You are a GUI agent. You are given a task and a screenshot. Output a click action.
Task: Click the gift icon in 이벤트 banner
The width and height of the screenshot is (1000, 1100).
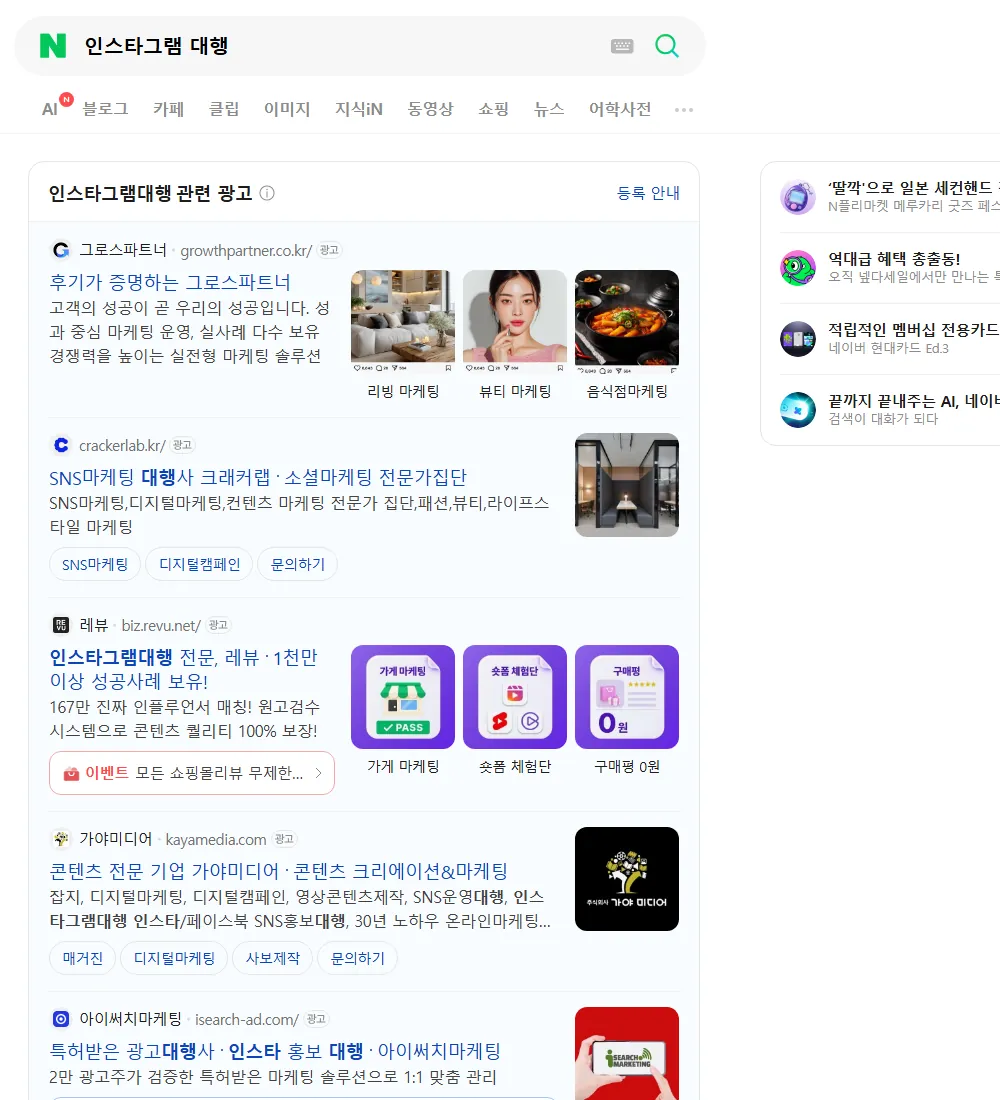click(71, 773)
